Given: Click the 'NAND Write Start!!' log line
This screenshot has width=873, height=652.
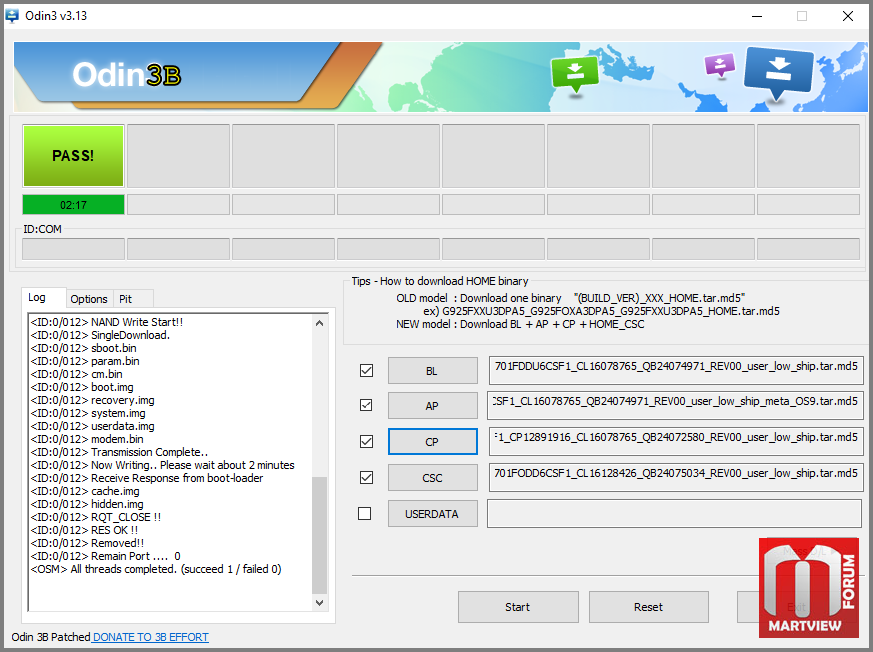Looking at the screenshot, I should 107,322.
